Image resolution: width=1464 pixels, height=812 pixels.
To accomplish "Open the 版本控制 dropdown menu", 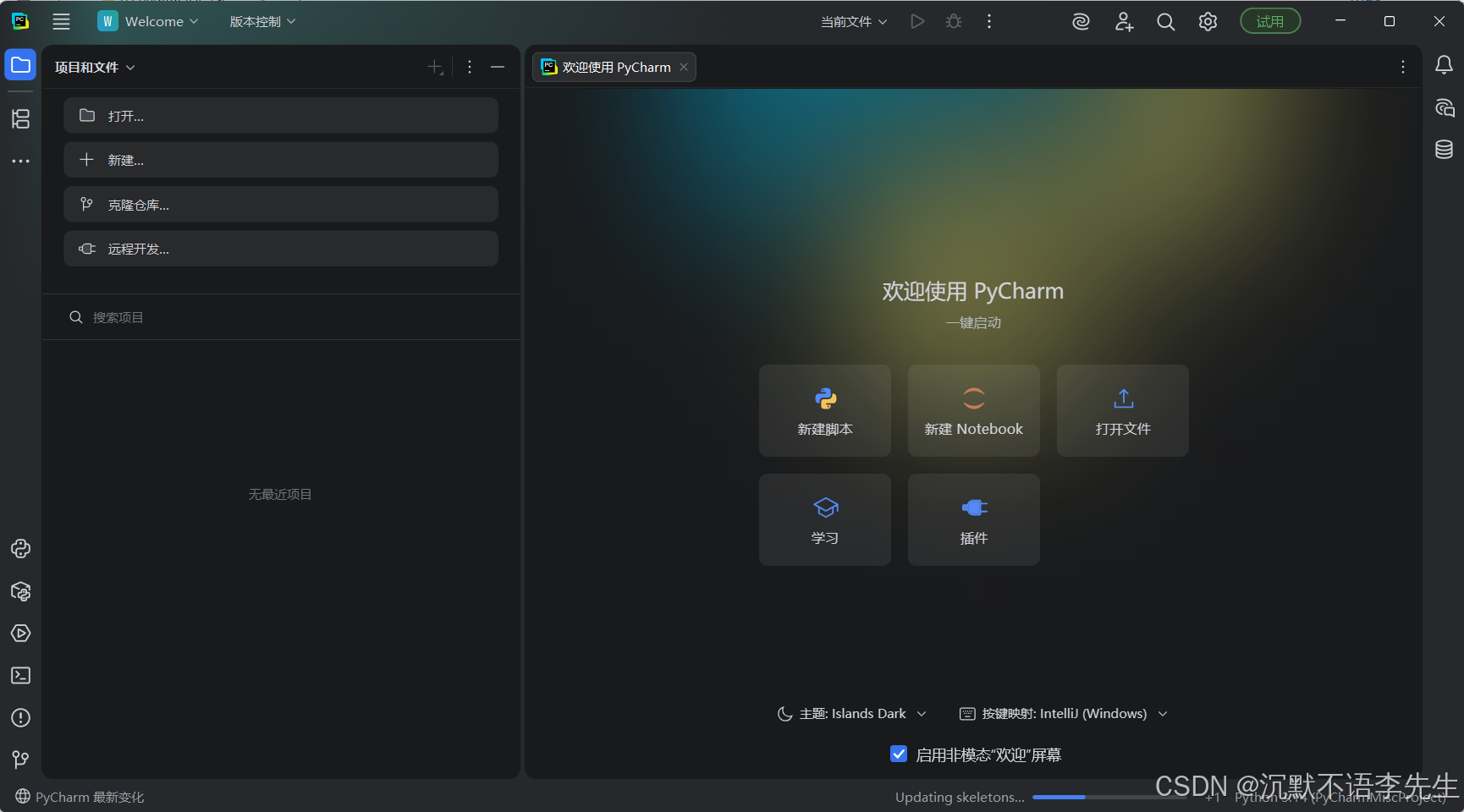I will point(262,22).
